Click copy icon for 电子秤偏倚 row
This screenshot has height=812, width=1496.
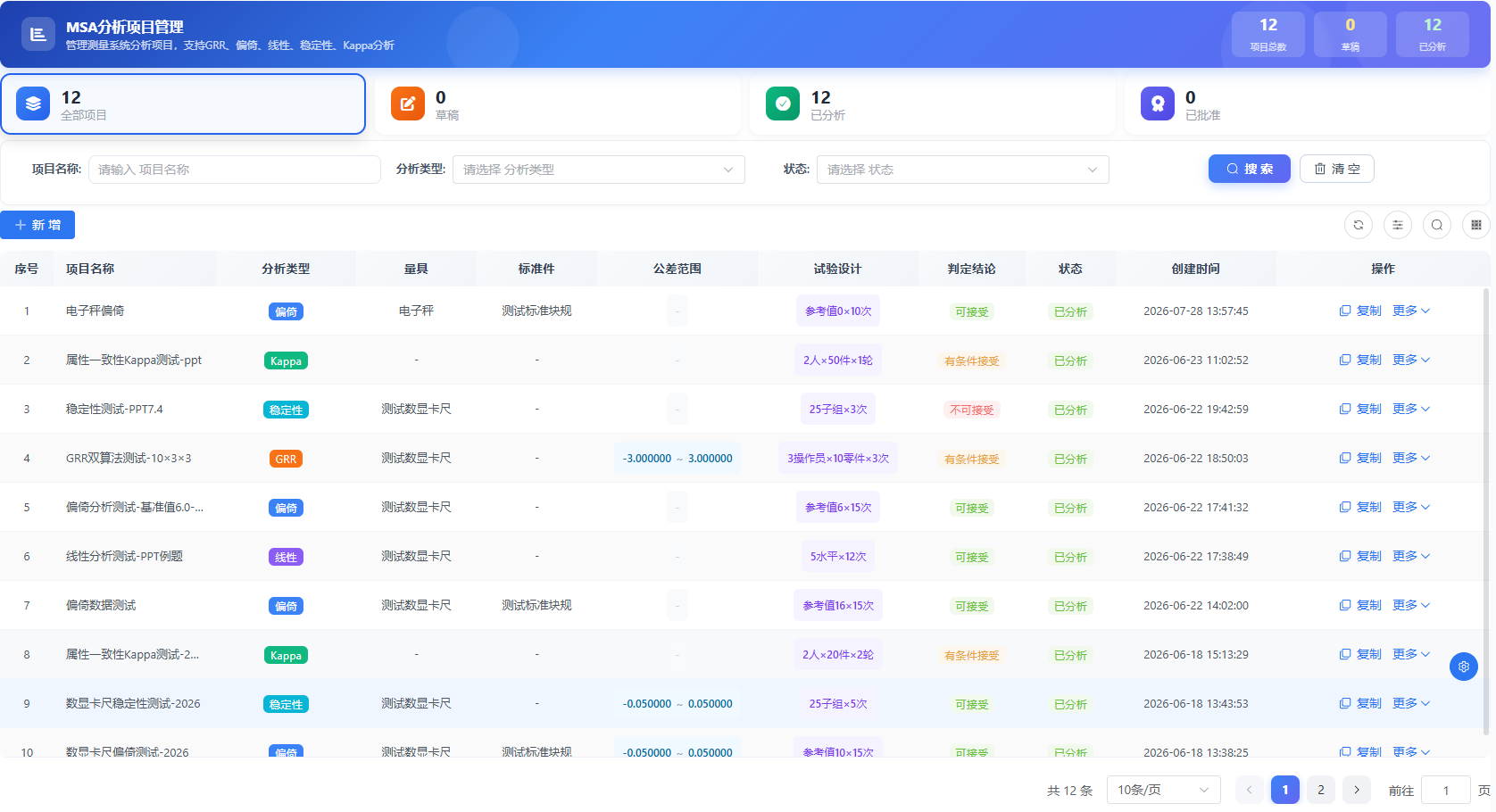(1345, 311)
